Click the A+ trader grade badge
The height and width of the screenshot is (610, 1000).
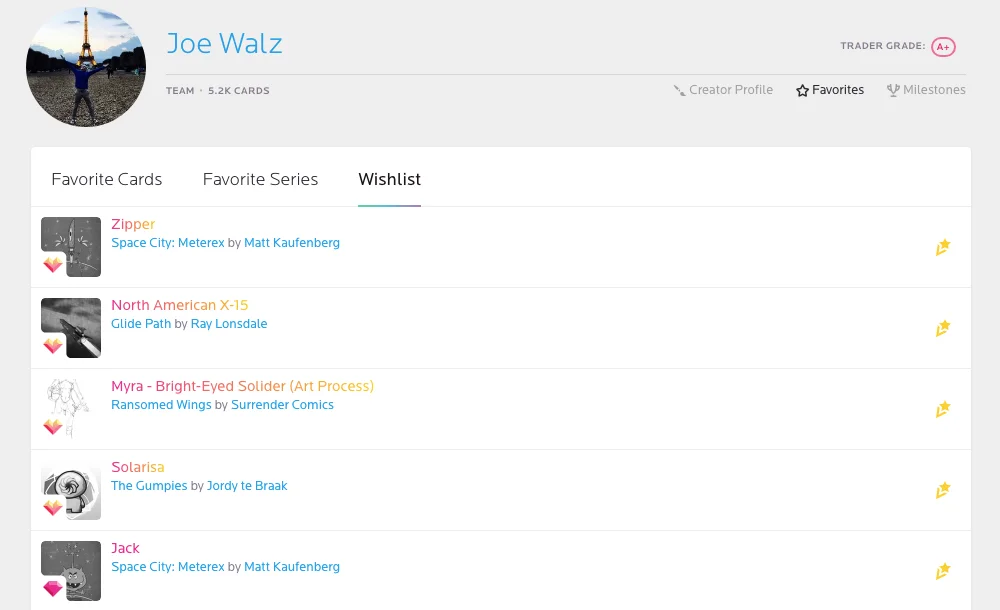(943, 47)
